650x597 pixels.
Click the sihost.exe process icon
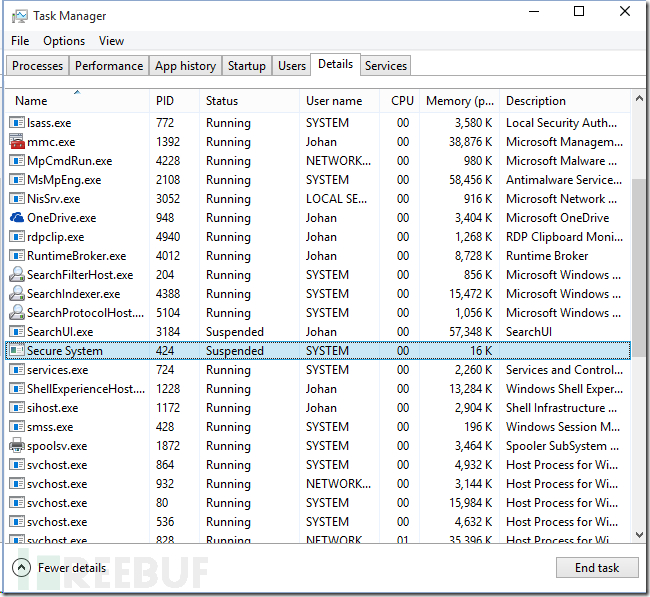tap(17, 408)
